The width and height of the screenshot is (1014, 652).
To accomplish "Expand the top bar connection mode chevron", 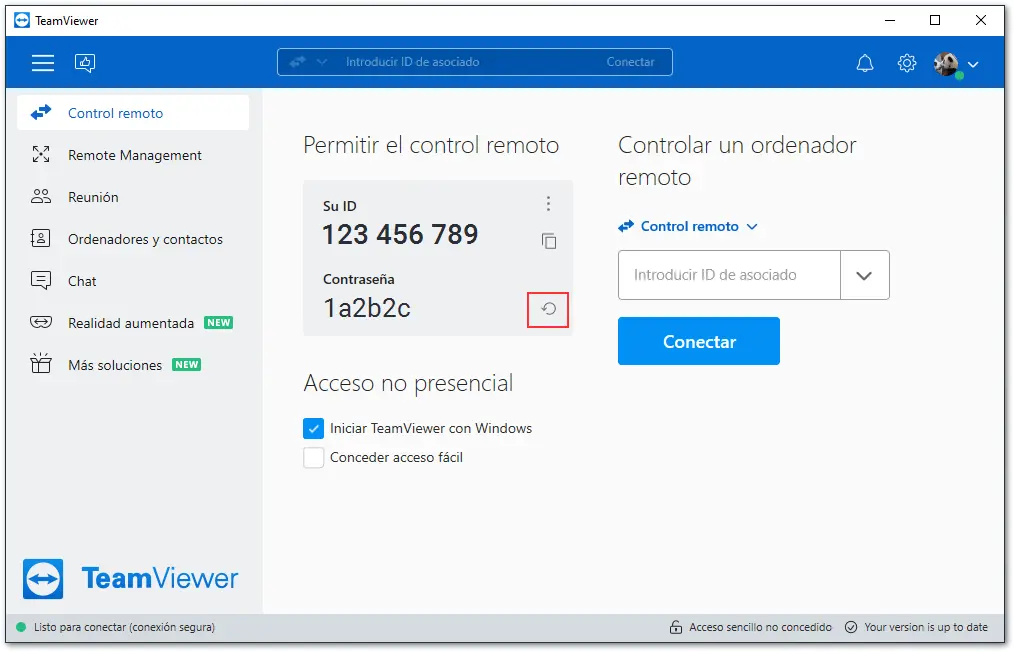I will [x=321, y=62].
